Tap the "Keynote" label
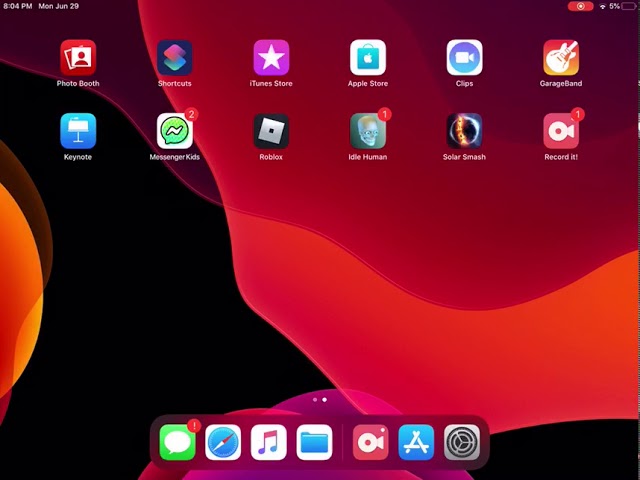The width and height of the screenshot is (640, 480). coord(78,157)
